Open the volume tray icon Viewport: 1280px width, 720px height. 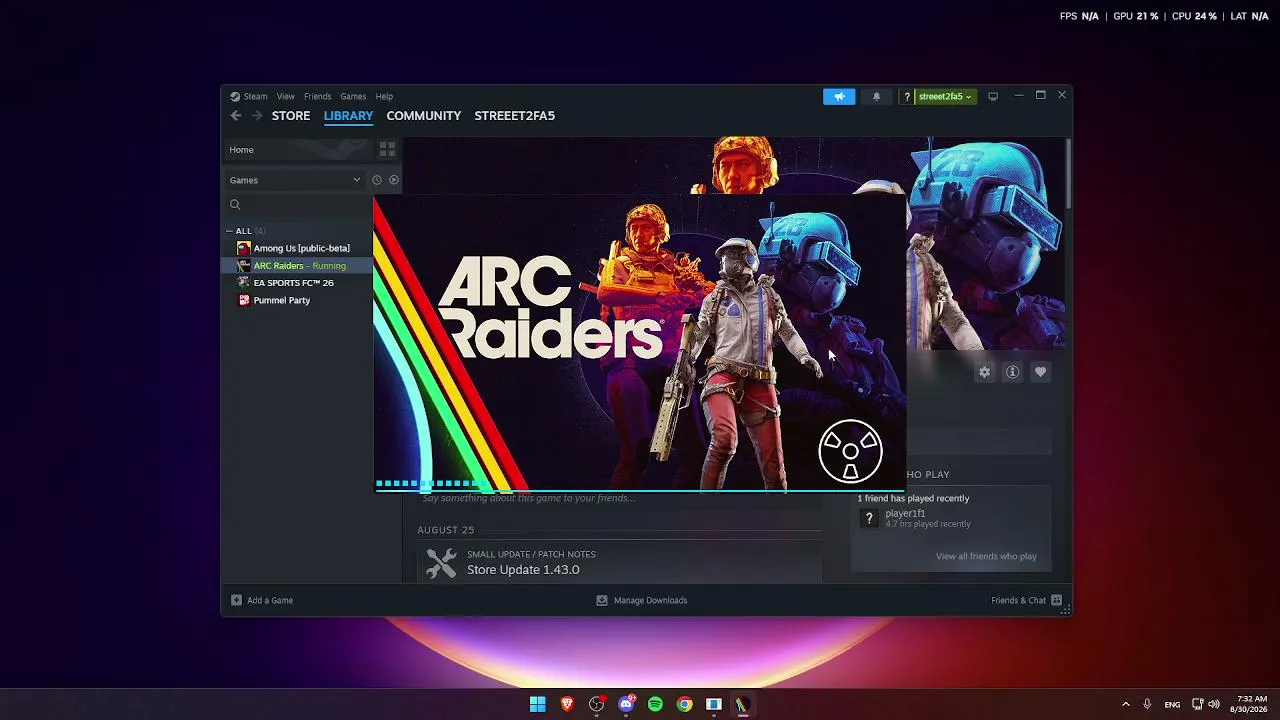[x=1214, y=704]
